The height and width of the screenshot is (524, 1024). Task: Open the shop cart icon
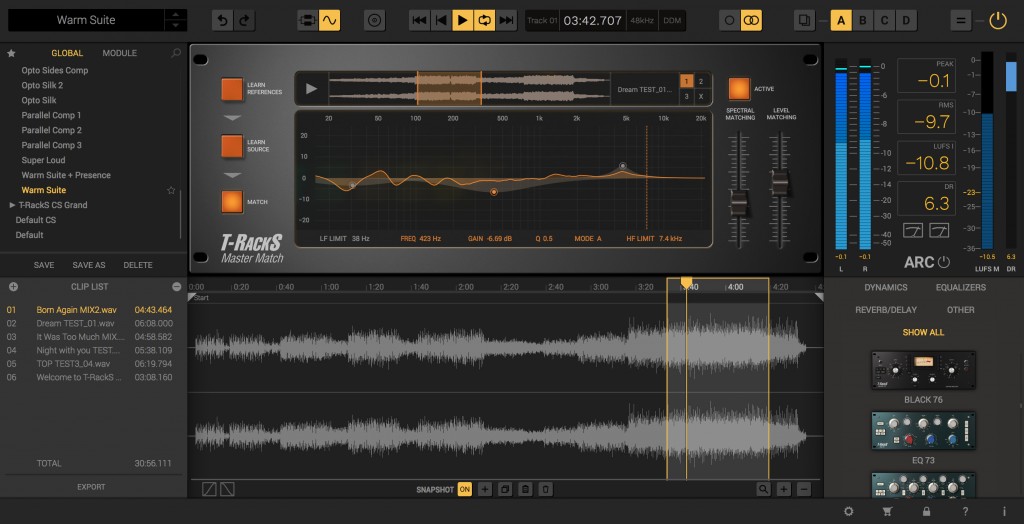pyautogui.click(x=887, y=512)
